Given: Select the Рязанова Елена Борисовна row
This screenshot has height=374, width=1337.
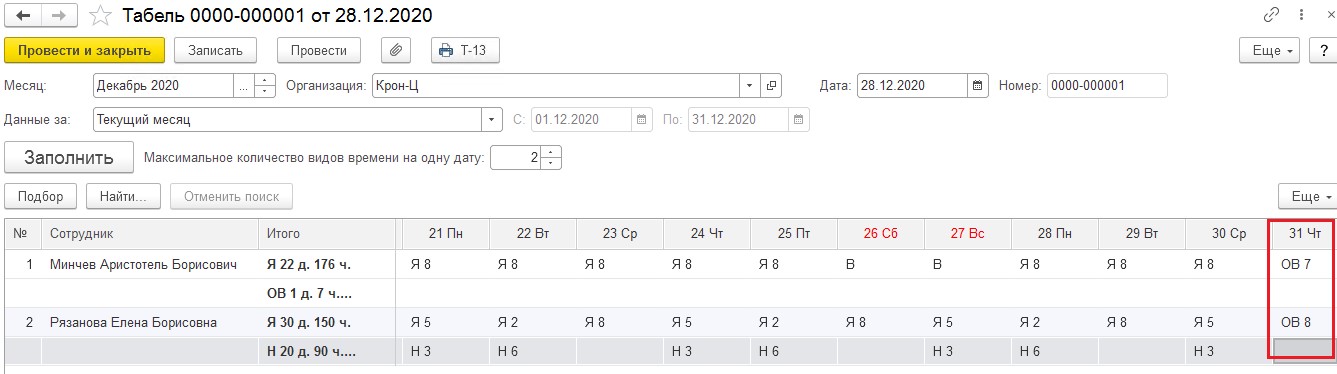Looking at the screenshot, I should 668,322.
